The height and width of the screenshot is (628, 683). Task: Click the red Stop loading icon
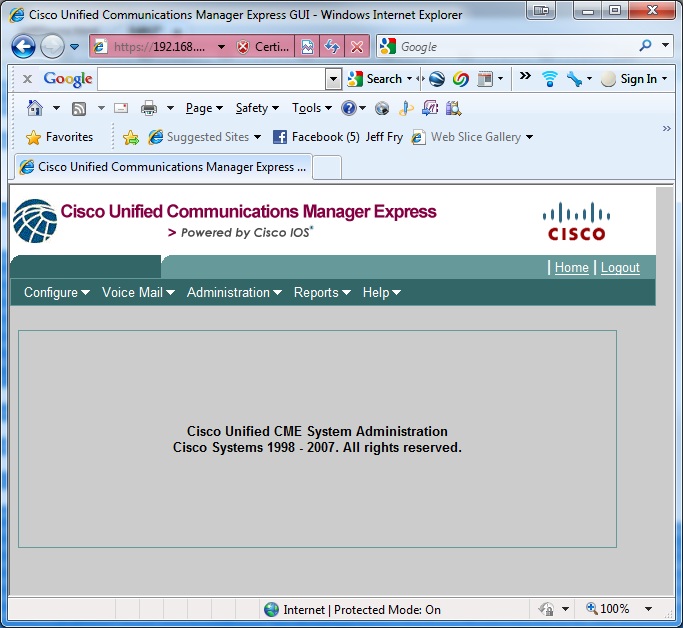pos(357,47)
